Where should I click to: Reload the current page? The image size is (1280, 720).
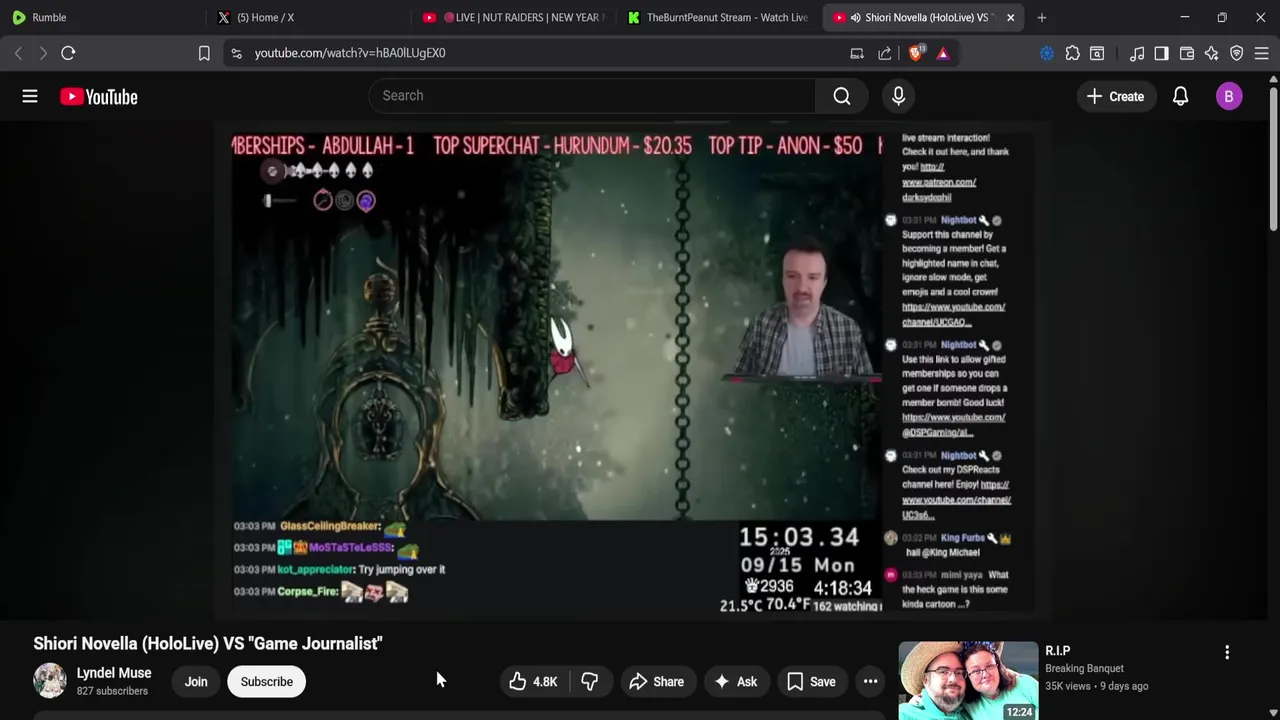[x=68, y=53]
